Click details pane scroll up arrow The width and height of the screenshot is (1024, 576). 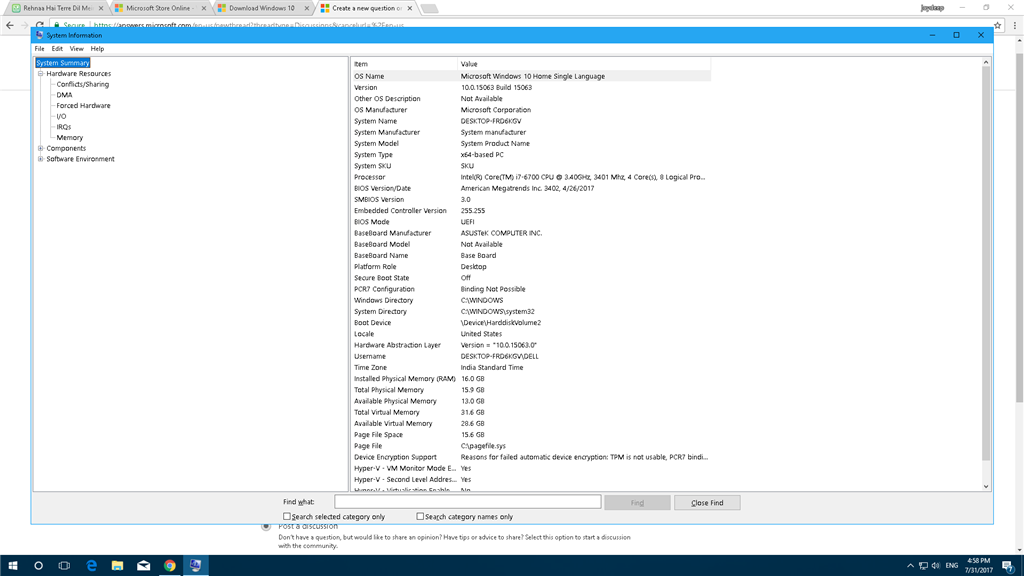[986, 63]
